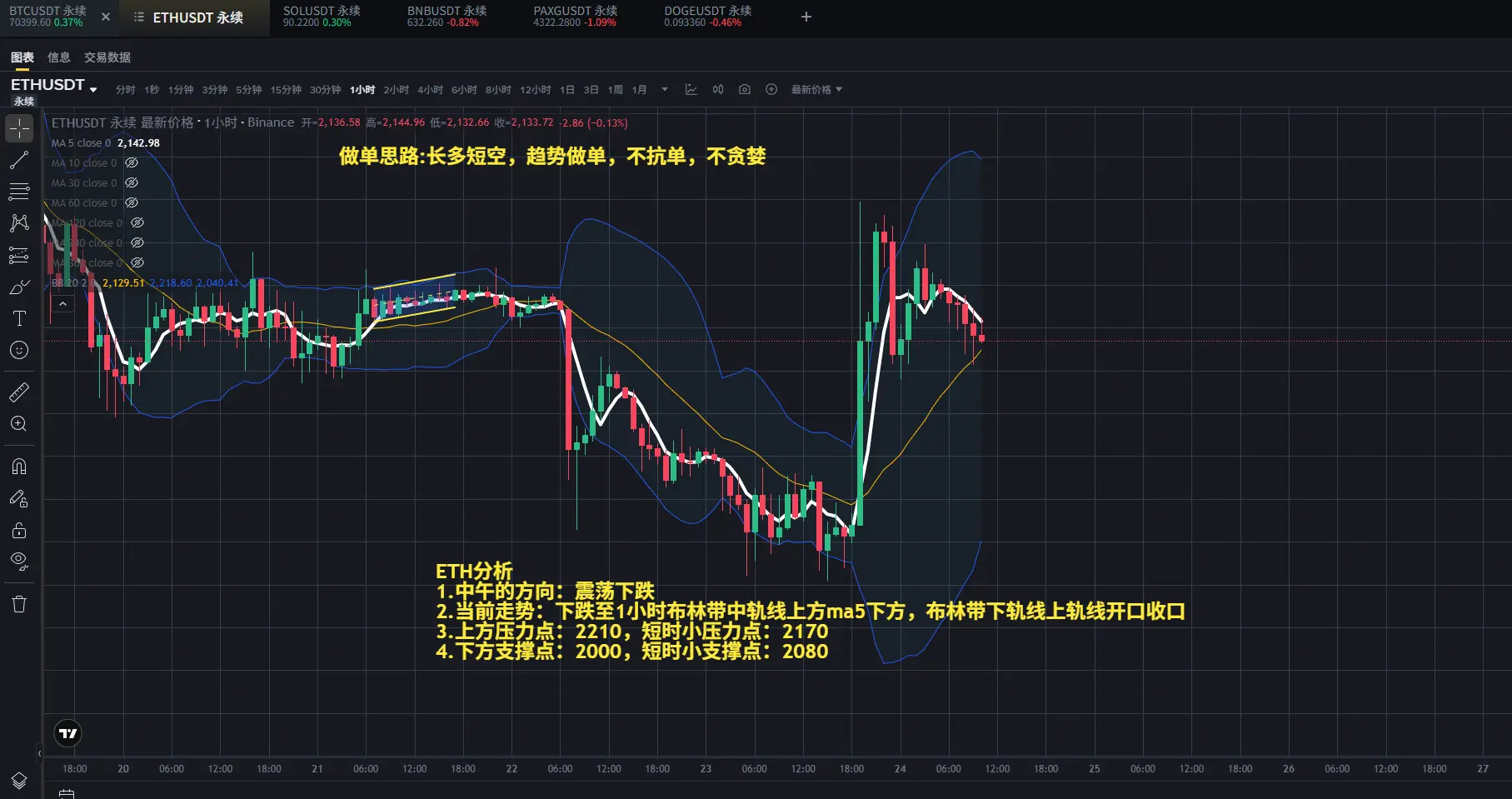Switch to the SOLUSDT 永续 tab
The image size is (1512, 799).
(x=322, y=17)
